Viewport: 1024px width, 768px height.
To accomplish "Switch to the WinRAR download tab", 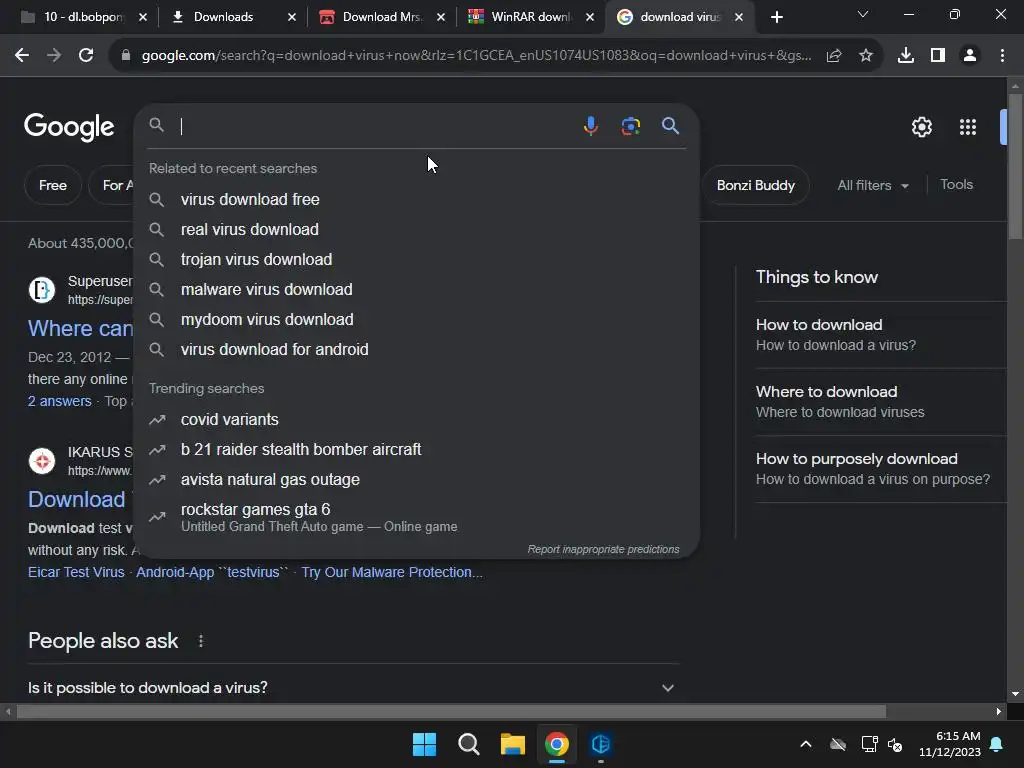I will click(x=522, y=17).
